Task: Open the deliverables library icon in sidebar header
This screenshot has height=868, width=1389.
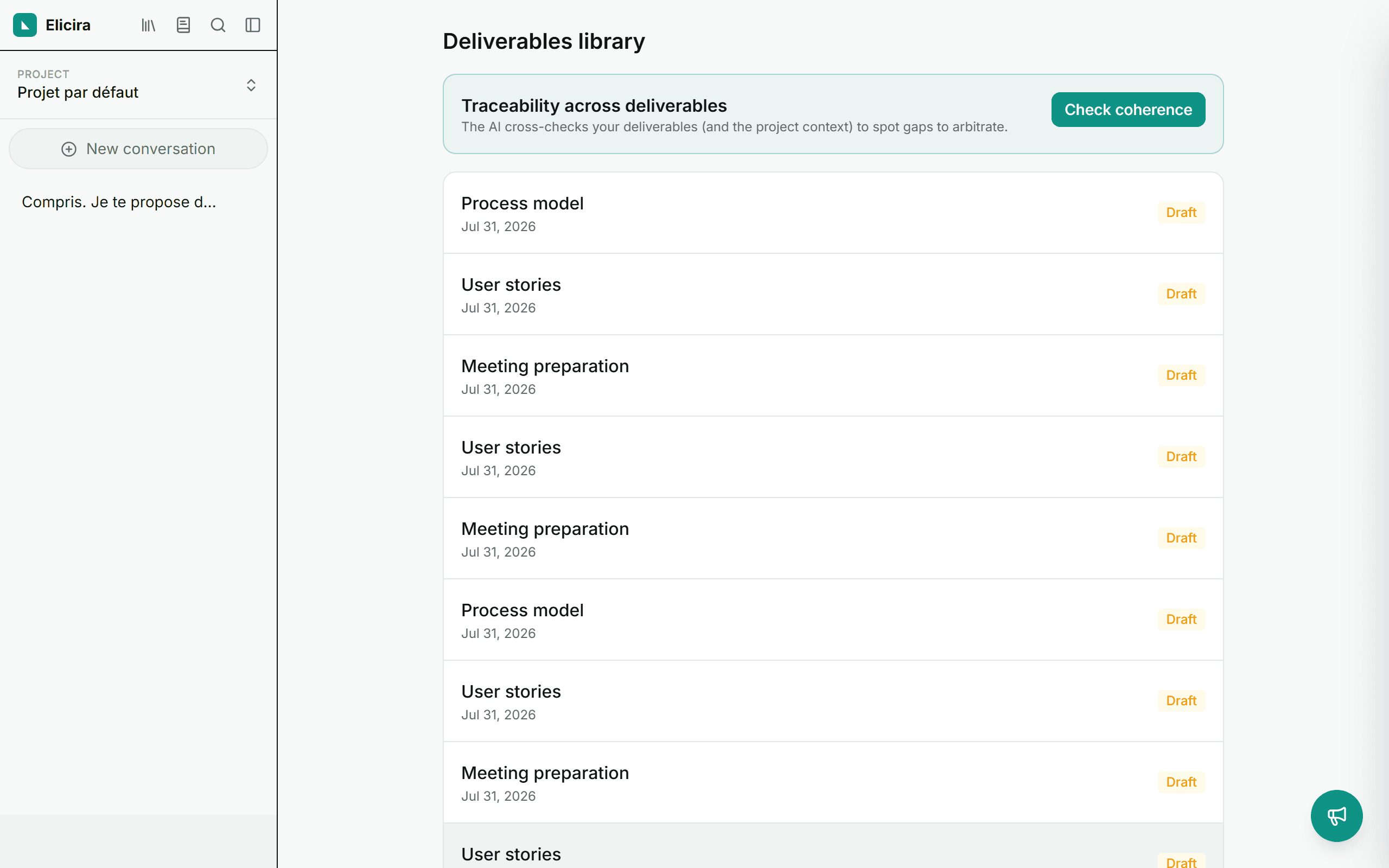Action: pos(149,25)
